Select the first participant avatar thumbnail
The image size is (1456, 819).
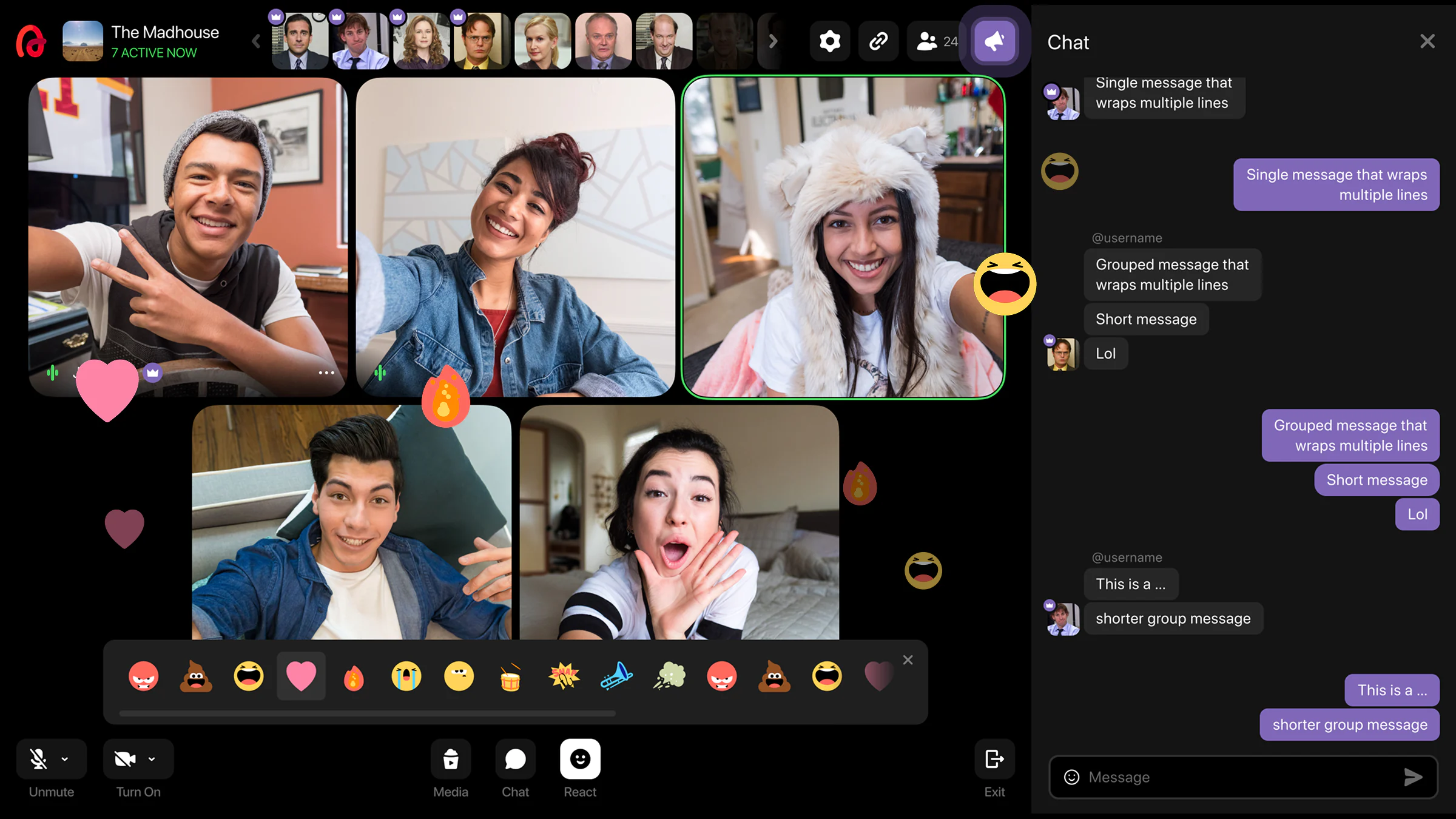[x=300, y=41]
